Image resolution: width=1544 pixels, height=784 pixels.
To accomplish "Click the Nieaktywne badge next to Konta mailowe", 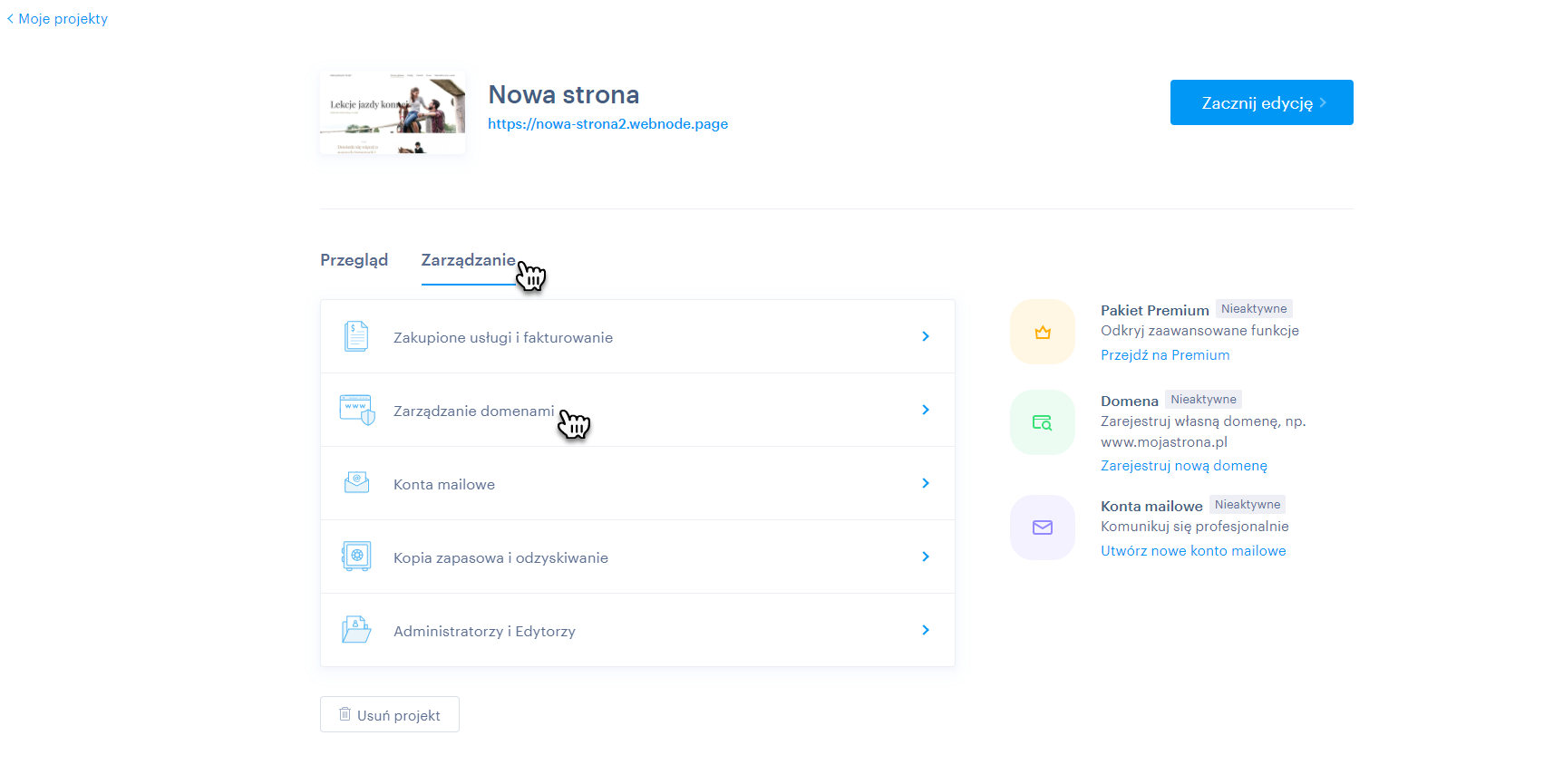I will click(x=1248, y=505).
